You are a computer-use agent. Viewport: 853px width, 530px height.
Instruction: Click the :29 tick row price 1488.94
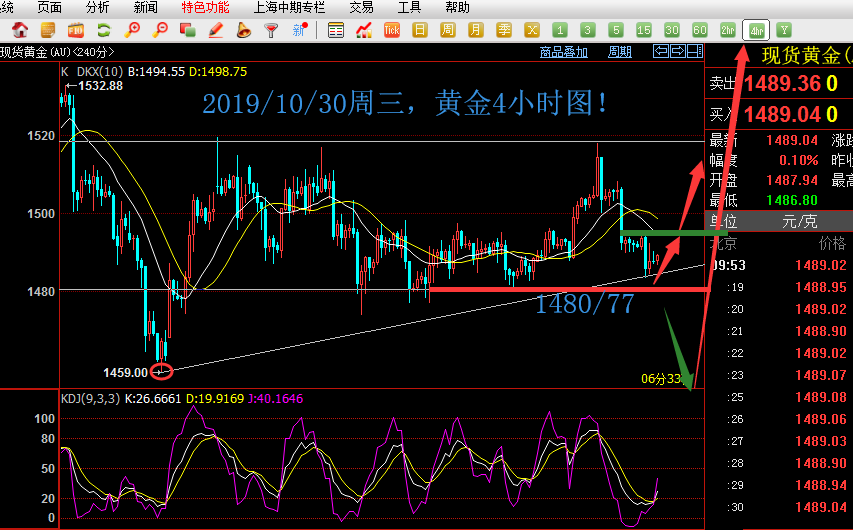(821, 485)
